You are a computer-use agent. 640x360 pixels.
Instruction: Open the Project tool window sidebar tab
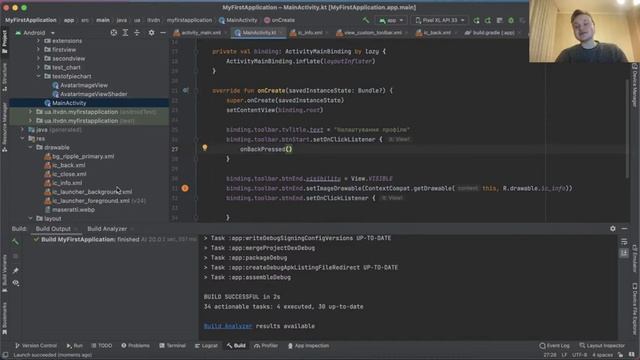4,41
